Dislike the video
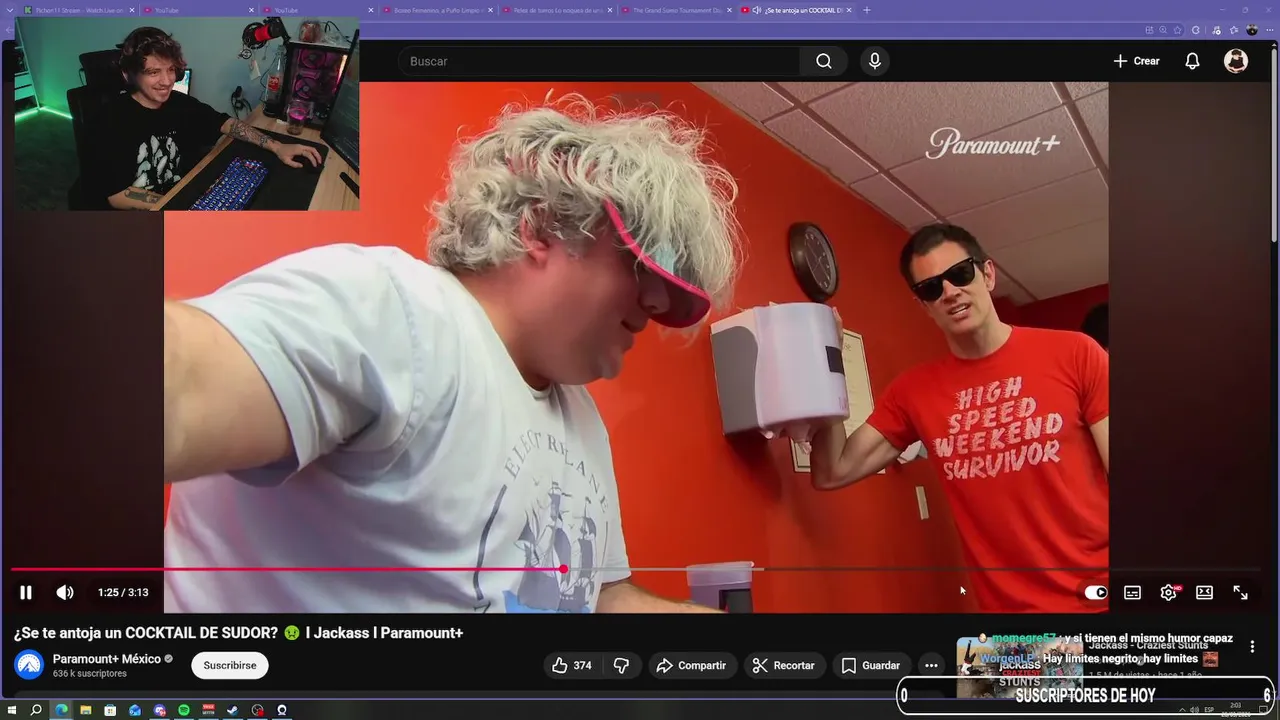The width and height of the screenshot is (1280, 720). (x=621, y=665)
